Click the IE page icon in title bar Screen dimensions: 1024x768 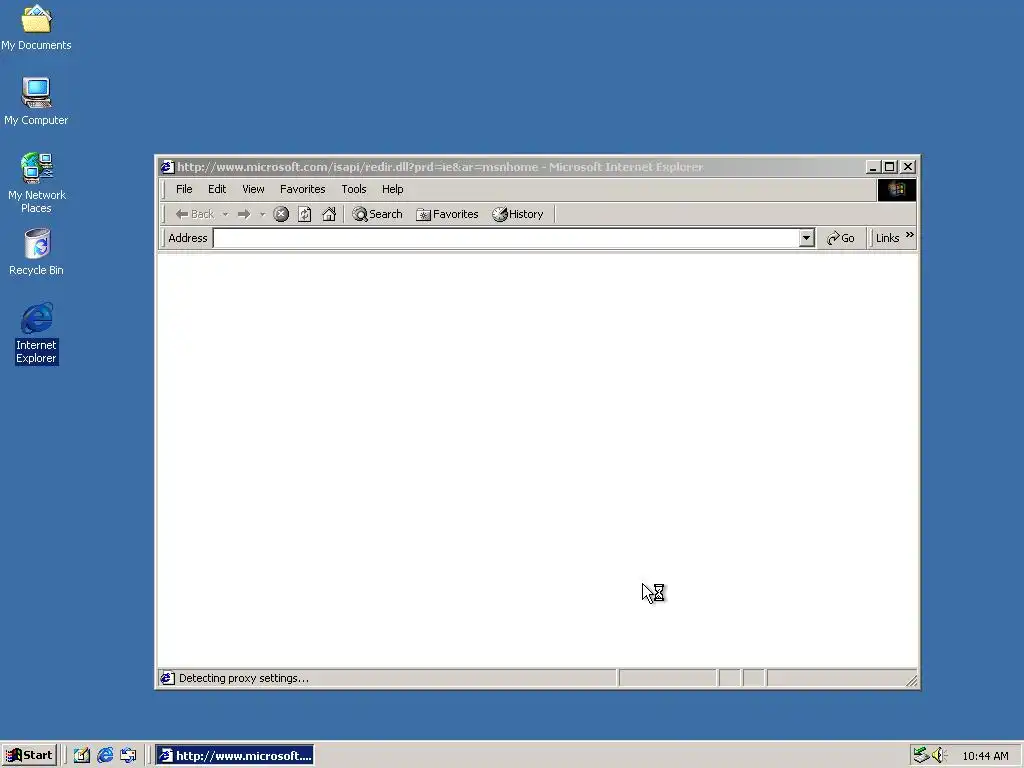168,167
